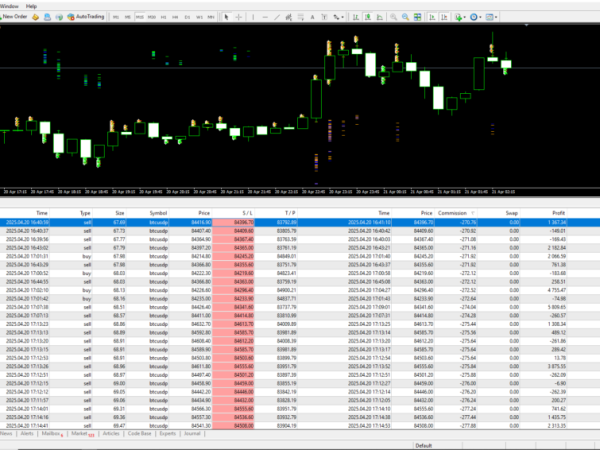
Task: Switch to the Code Base tab
Action: point(139,434)
